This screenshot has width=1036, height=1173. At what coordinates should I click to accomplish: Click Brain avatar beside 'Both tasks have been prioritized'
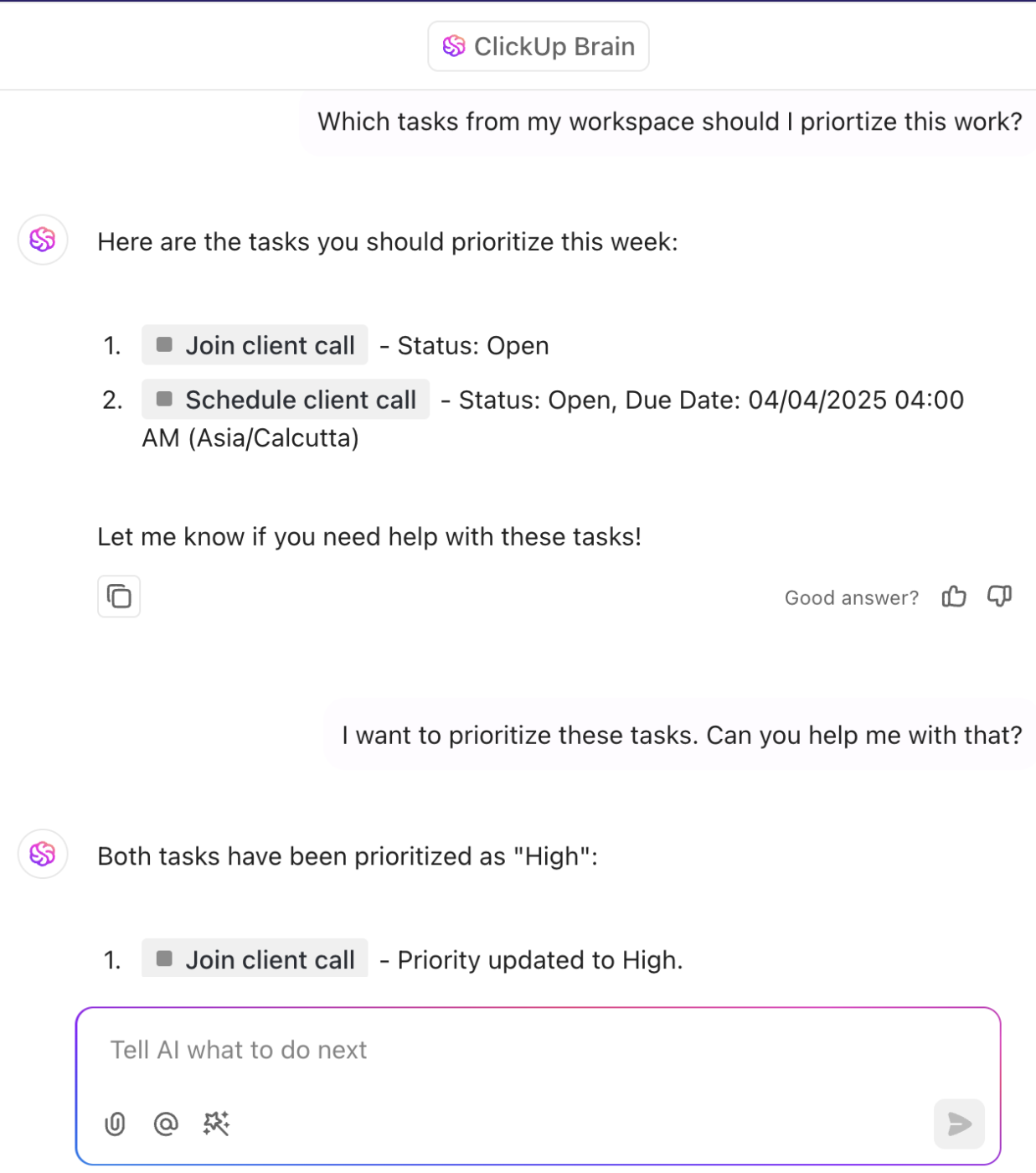coord(43,854)
